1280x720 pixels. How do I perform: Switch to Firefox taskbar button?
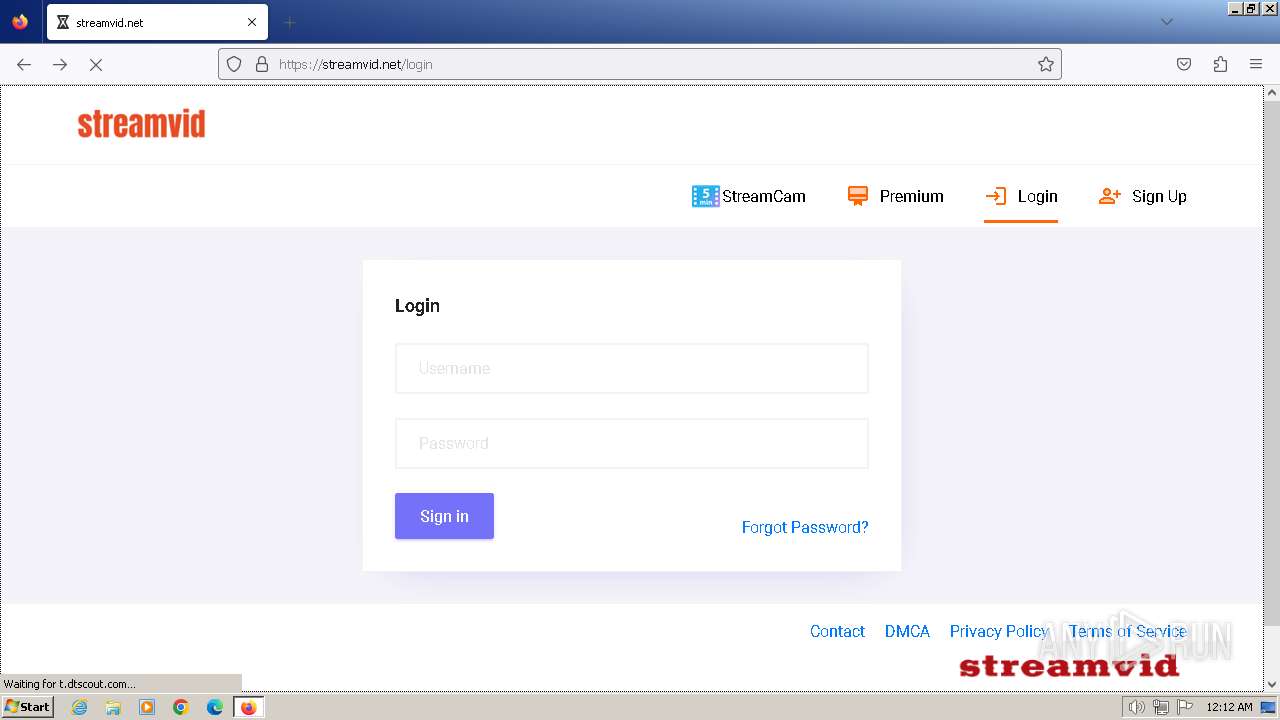249,707
